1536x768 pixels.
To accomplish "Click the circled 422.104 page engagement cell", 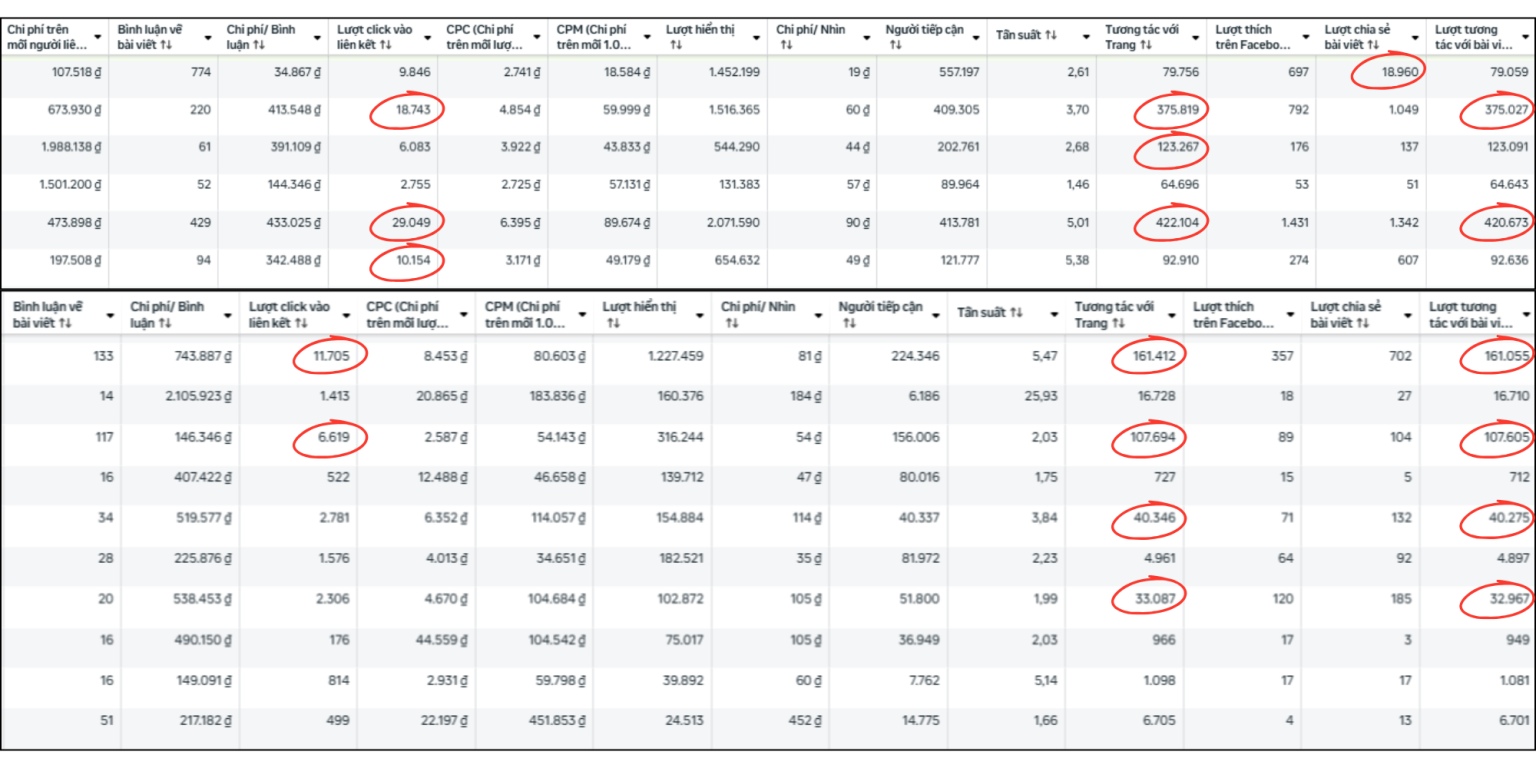I will [x=1171, y=223].
